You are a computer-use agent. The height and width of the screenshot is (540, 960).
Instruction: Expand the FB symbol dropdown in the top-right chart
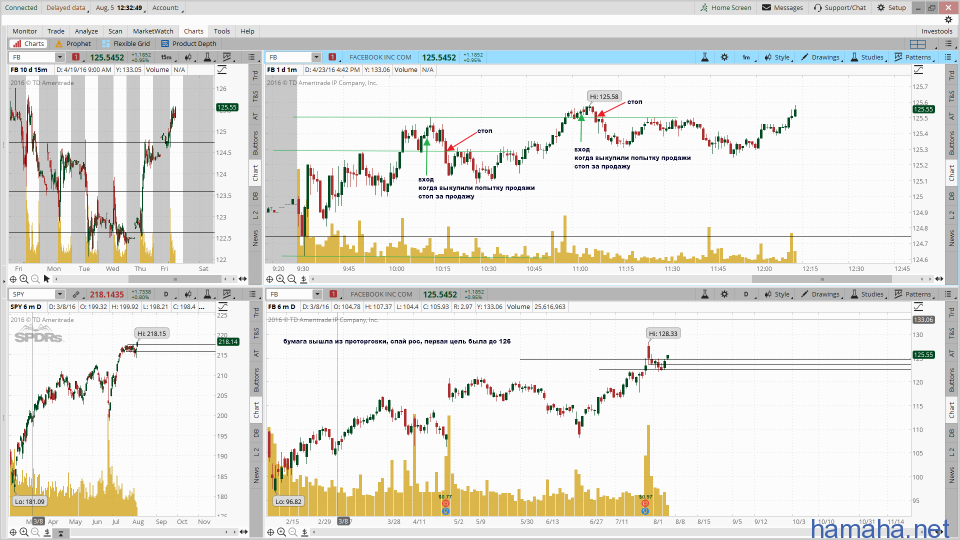click(316, 58)
